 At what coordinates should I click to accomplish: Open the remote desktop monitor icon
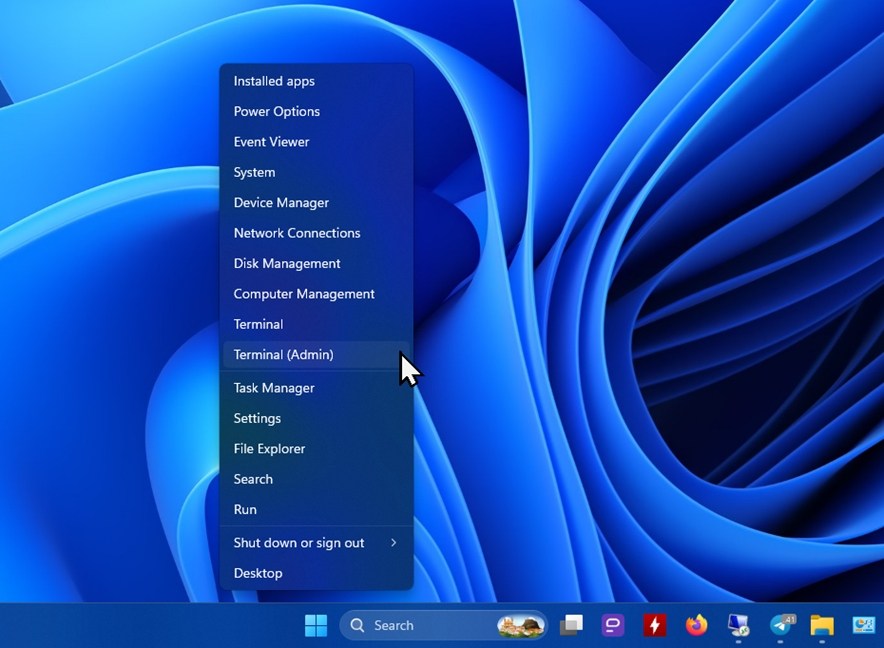739,625
